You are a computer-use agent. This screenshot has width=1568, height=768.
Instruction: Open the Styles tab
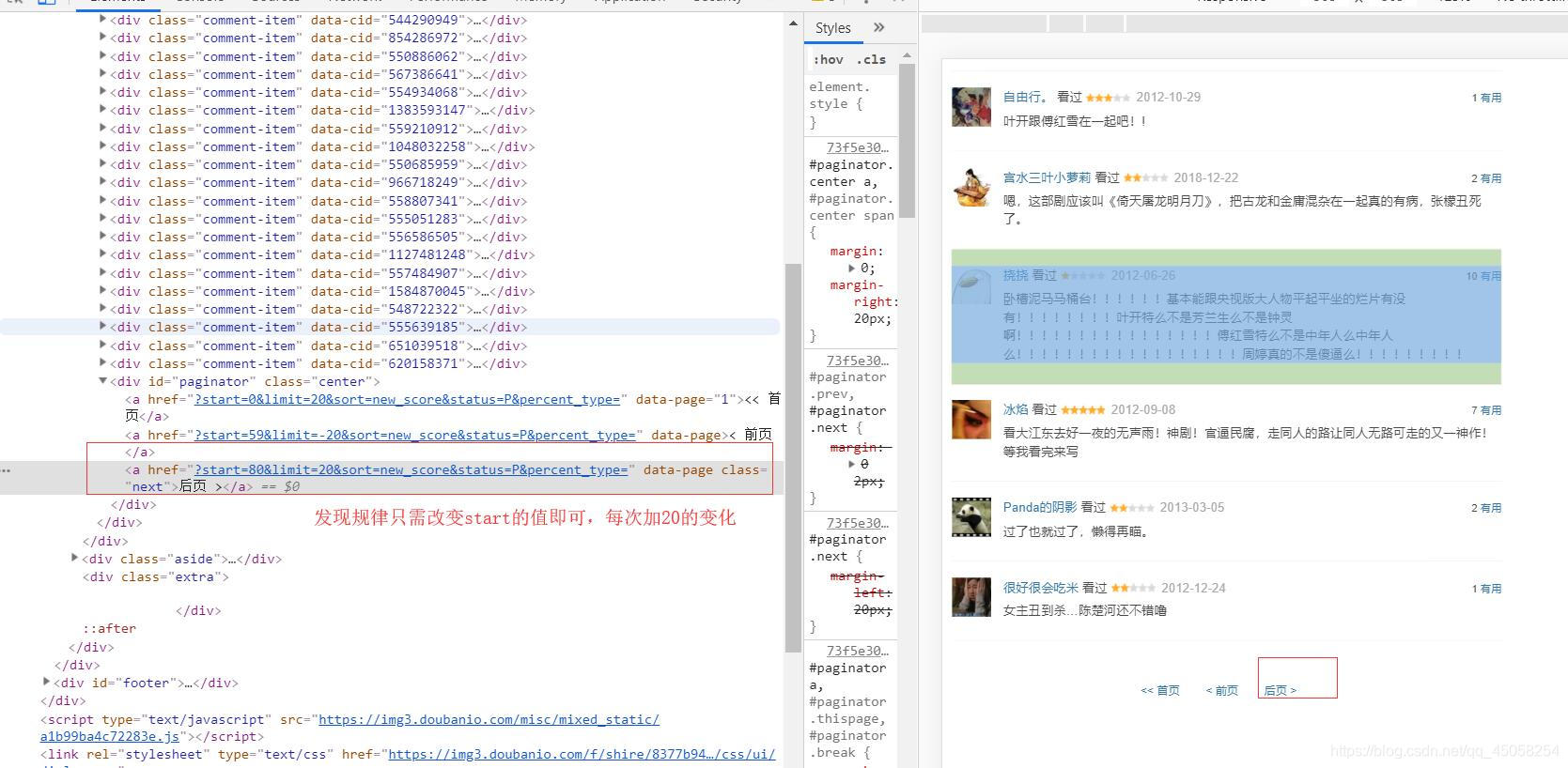(x=832, y=28)
